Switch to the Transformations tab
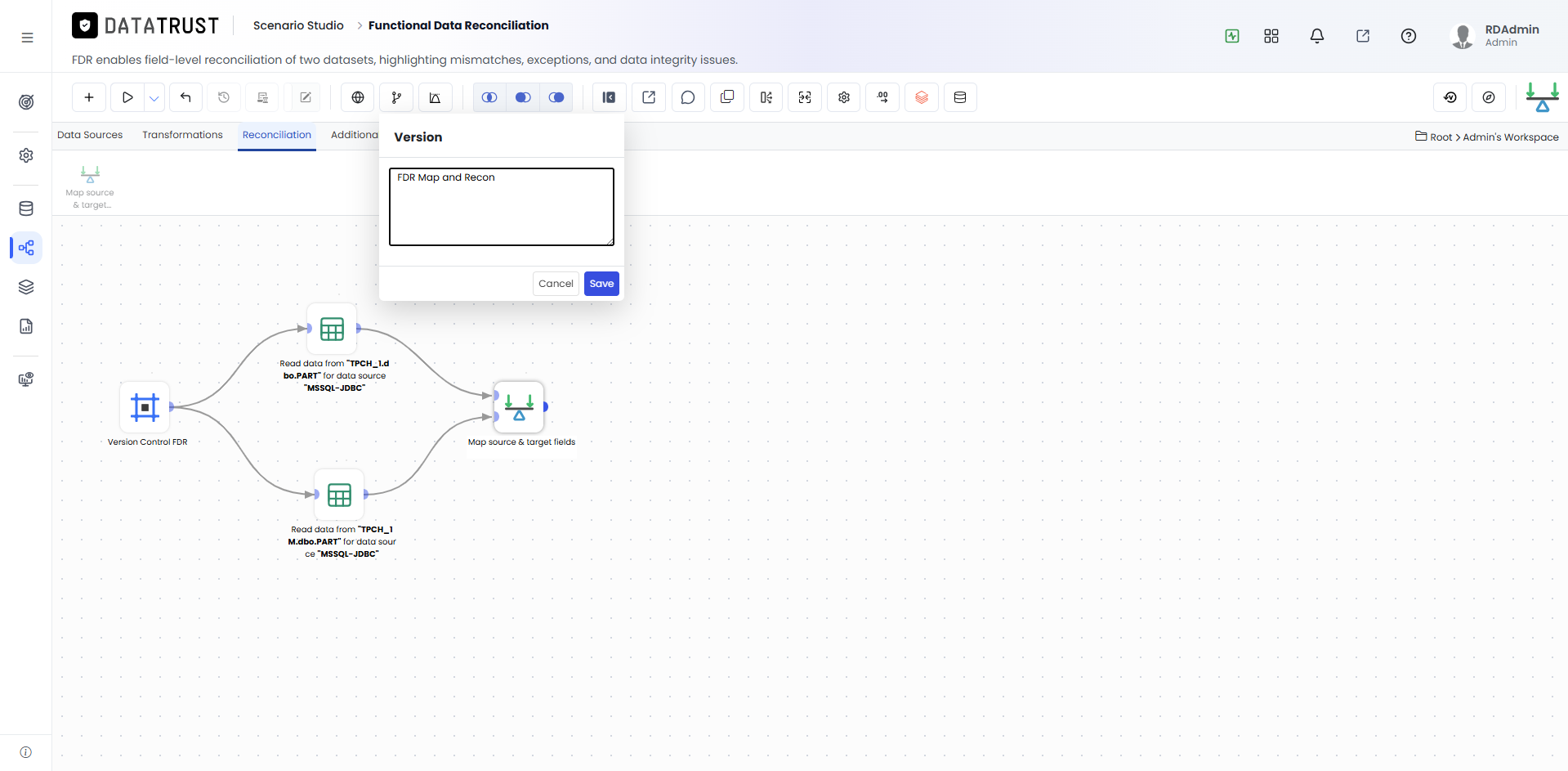 (182, 135)
